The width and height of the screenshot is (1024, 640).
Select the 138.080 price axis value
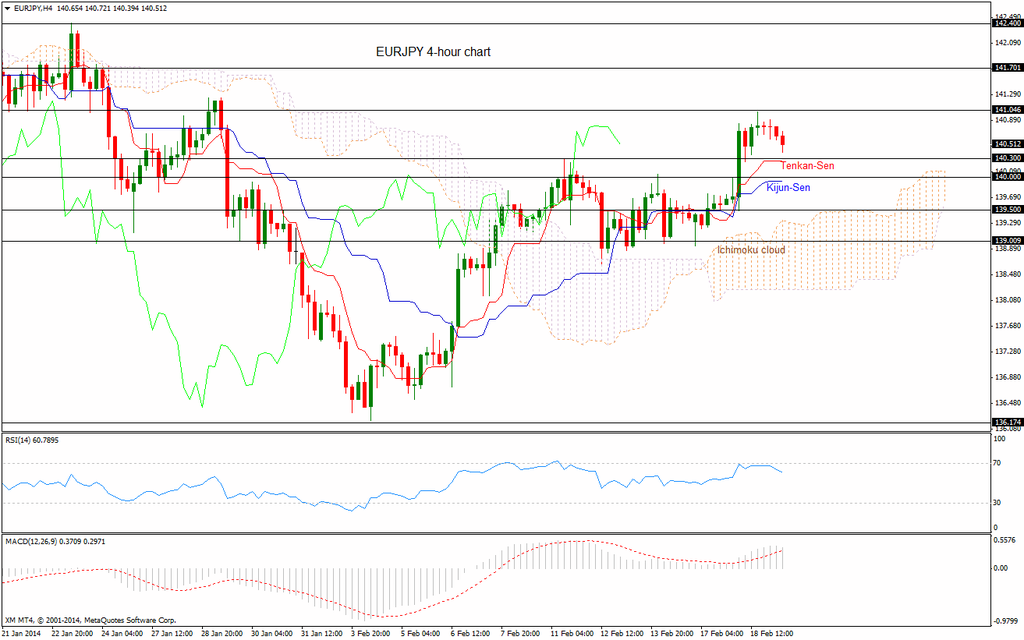click(1009, 300)
